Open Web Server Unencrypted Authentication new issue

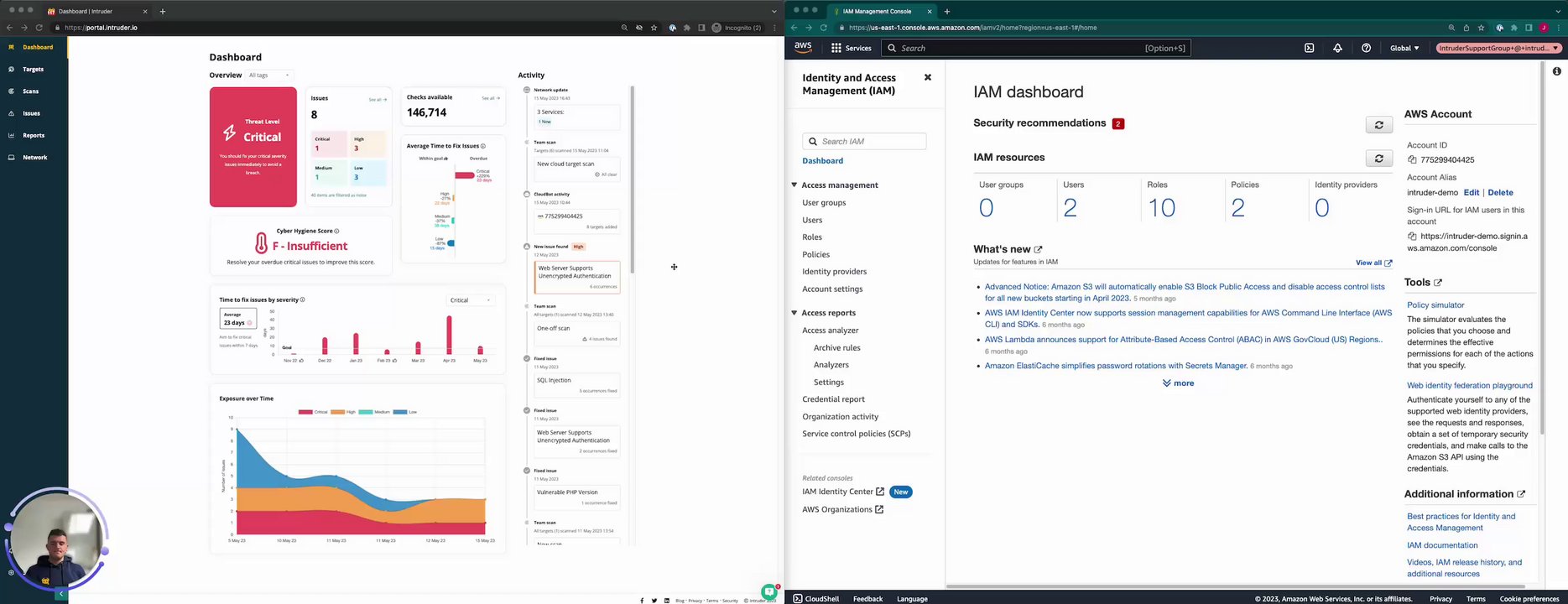pos(576,276)
